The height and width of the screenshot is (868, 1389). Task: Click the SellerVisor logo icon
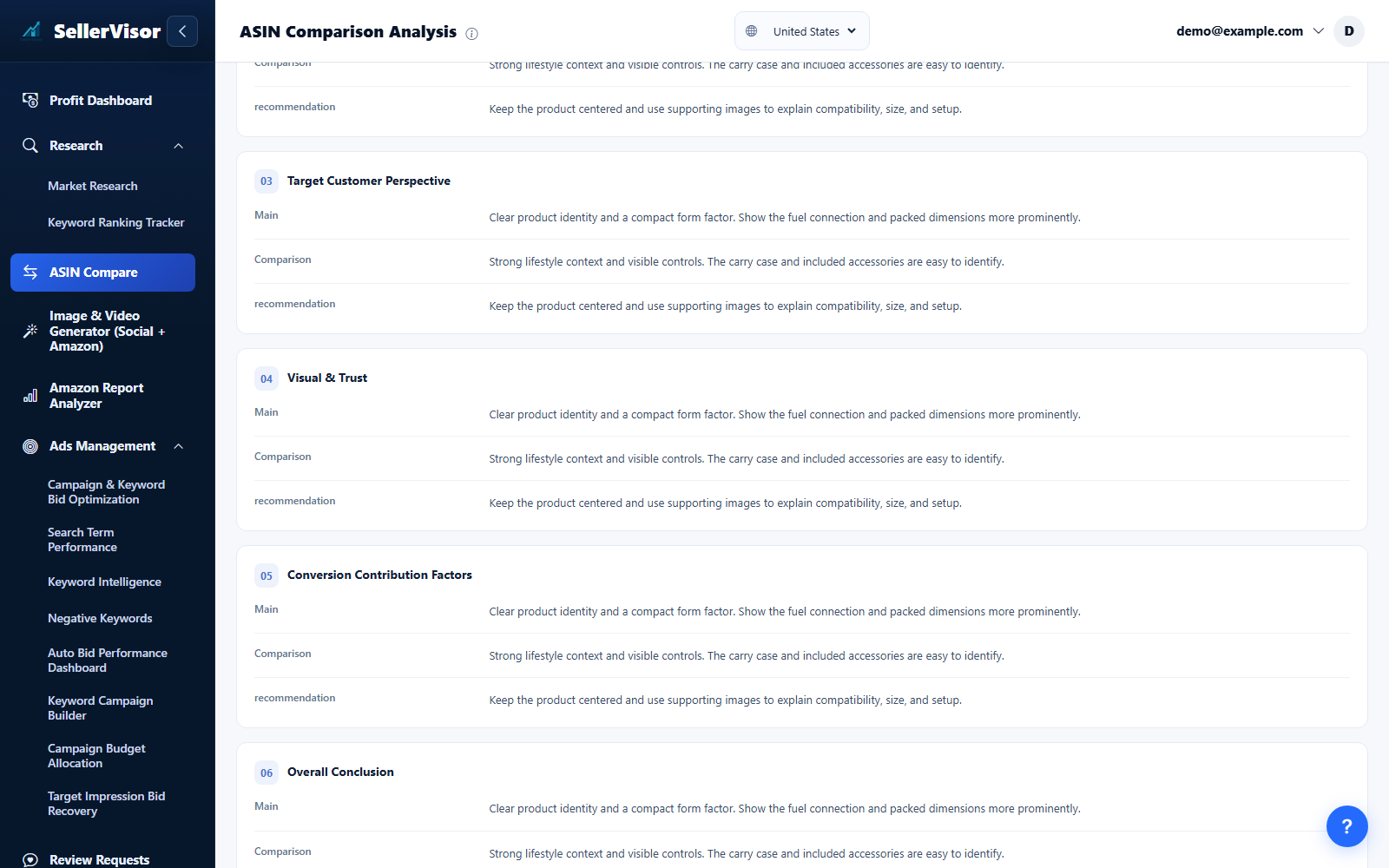coord(32,31)
